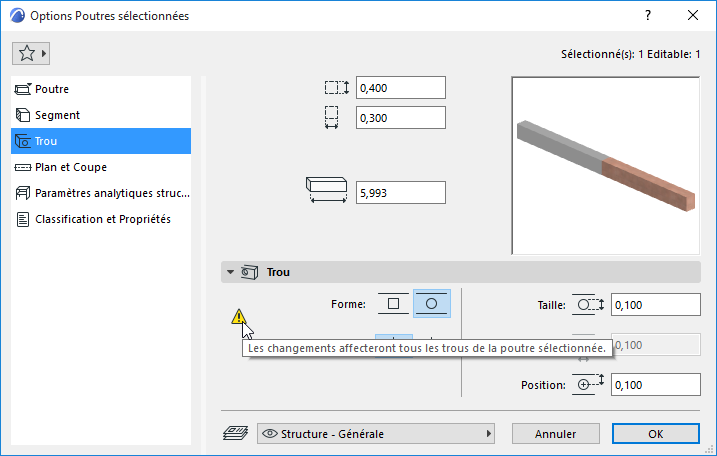
Task: Click the hole position icon
Action: (x=590, y=384)
